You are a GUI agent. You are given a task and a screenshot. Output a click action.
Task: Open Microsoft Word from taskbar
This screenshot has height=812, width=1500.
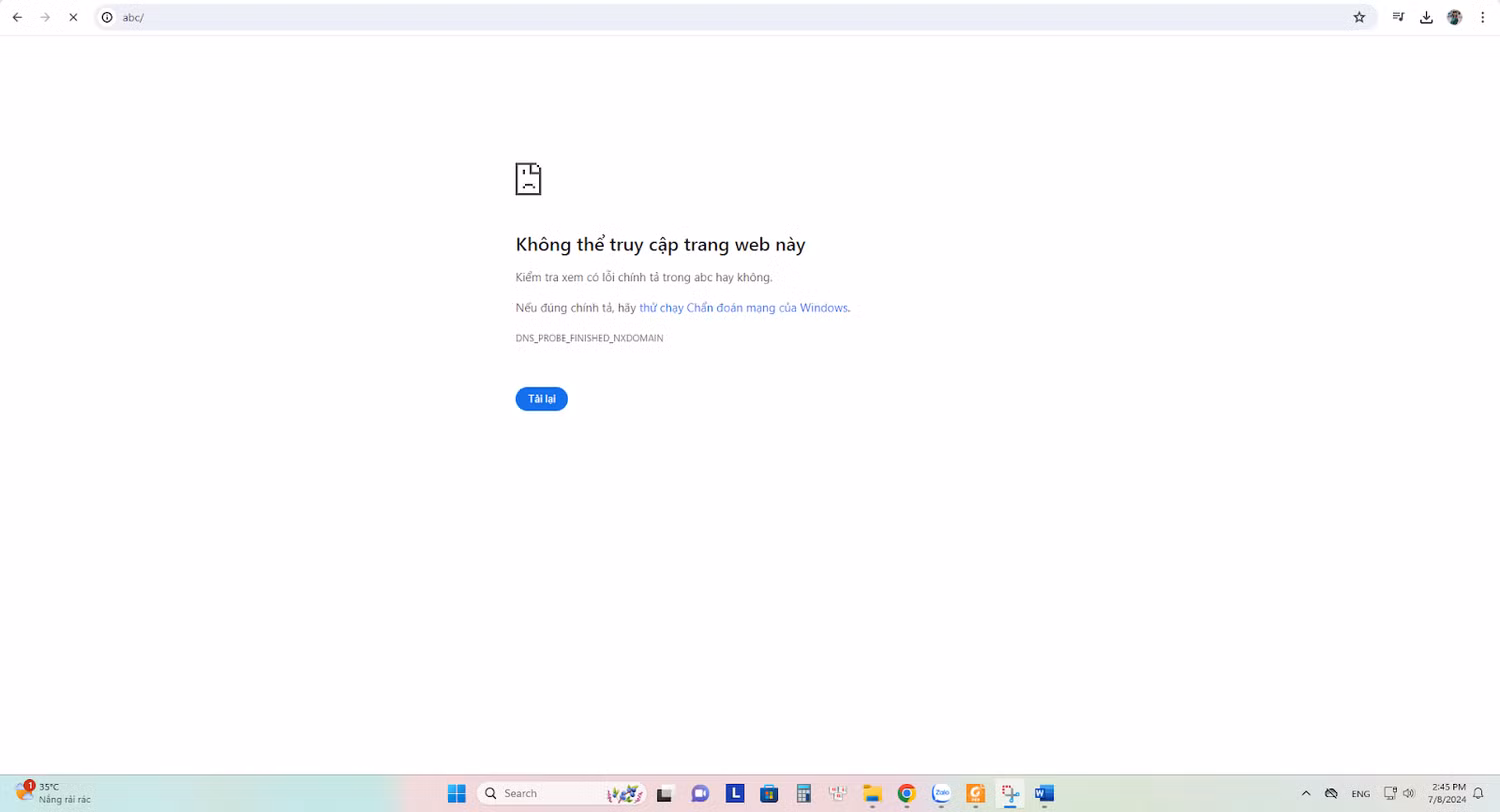pyautogui.click(x=1044, y=793)
